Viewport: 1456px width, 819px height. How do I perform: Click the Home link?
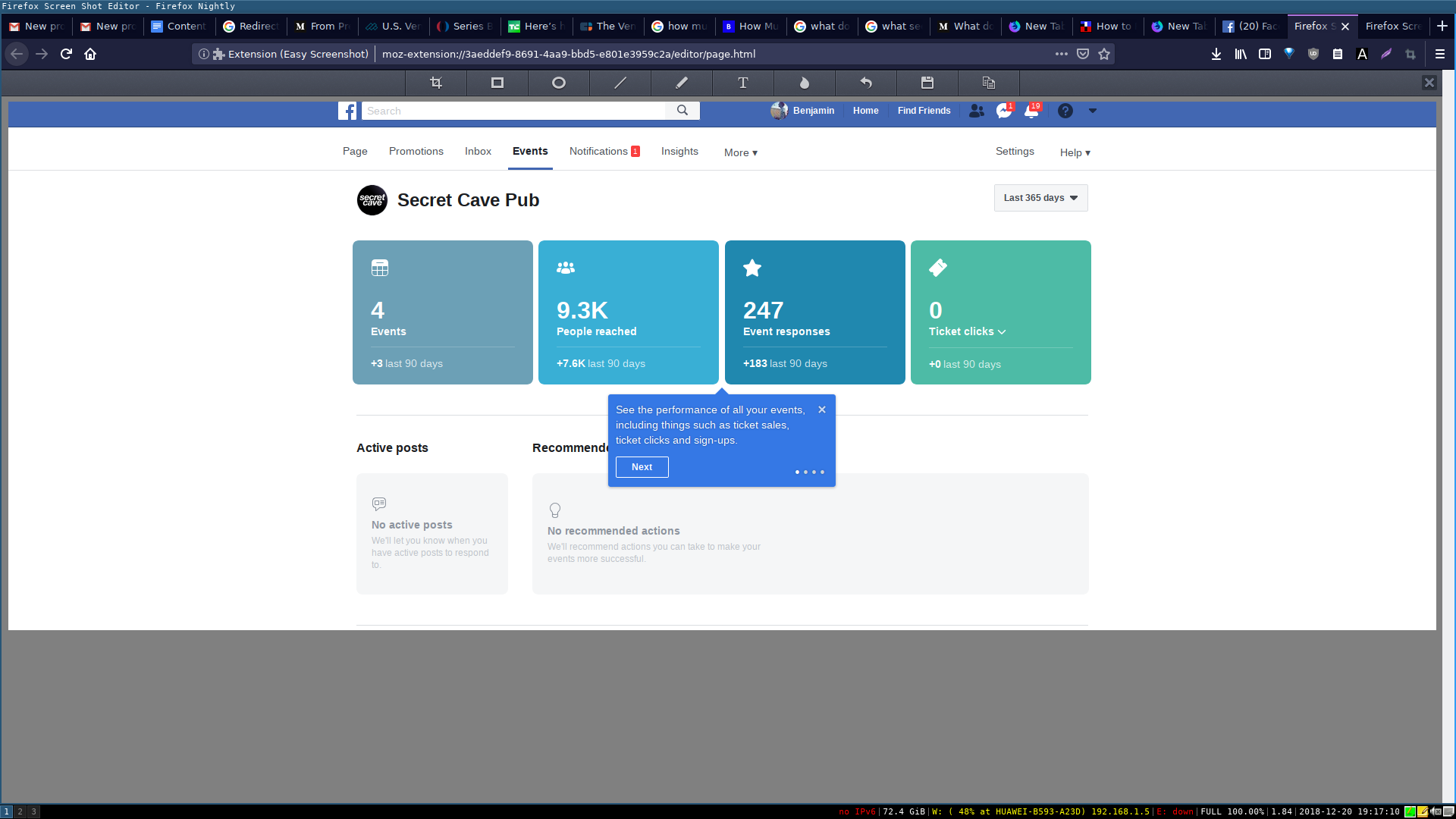pos(865,111)
